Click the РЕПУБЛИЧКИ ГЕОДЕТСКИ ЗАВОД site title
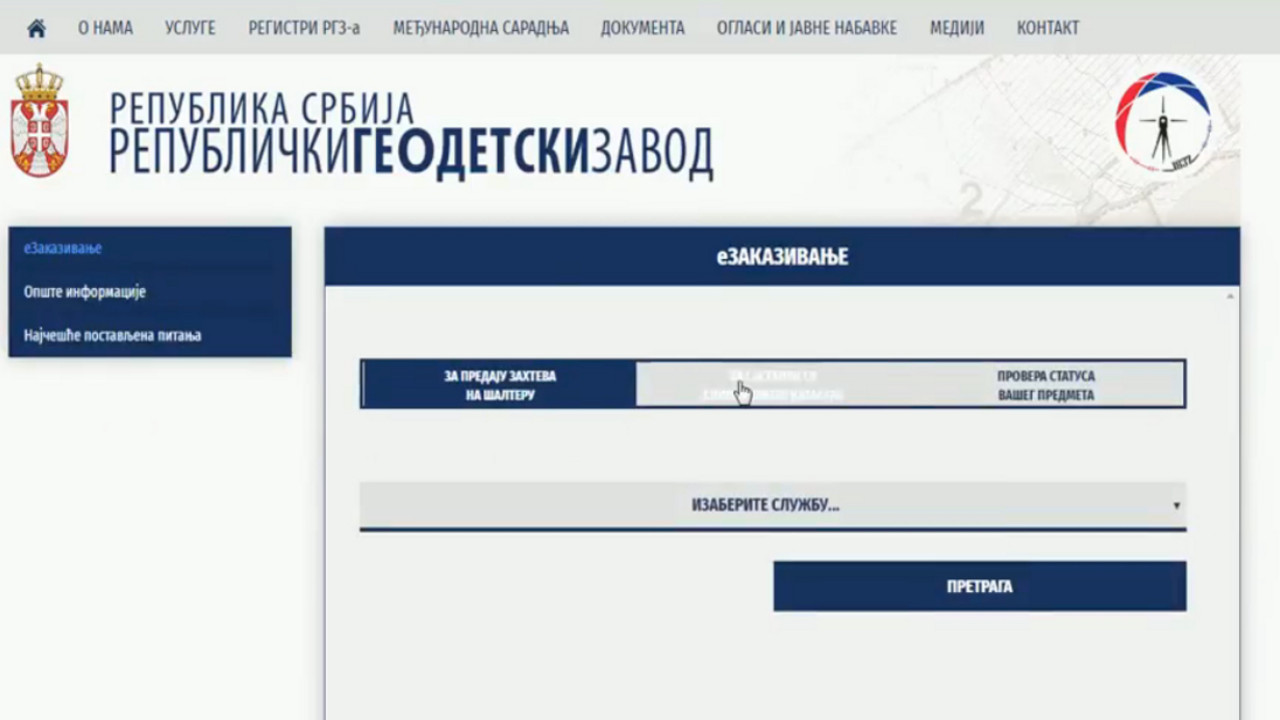The height and width of the screenshot is (720, 1280). tap(411, 152)
